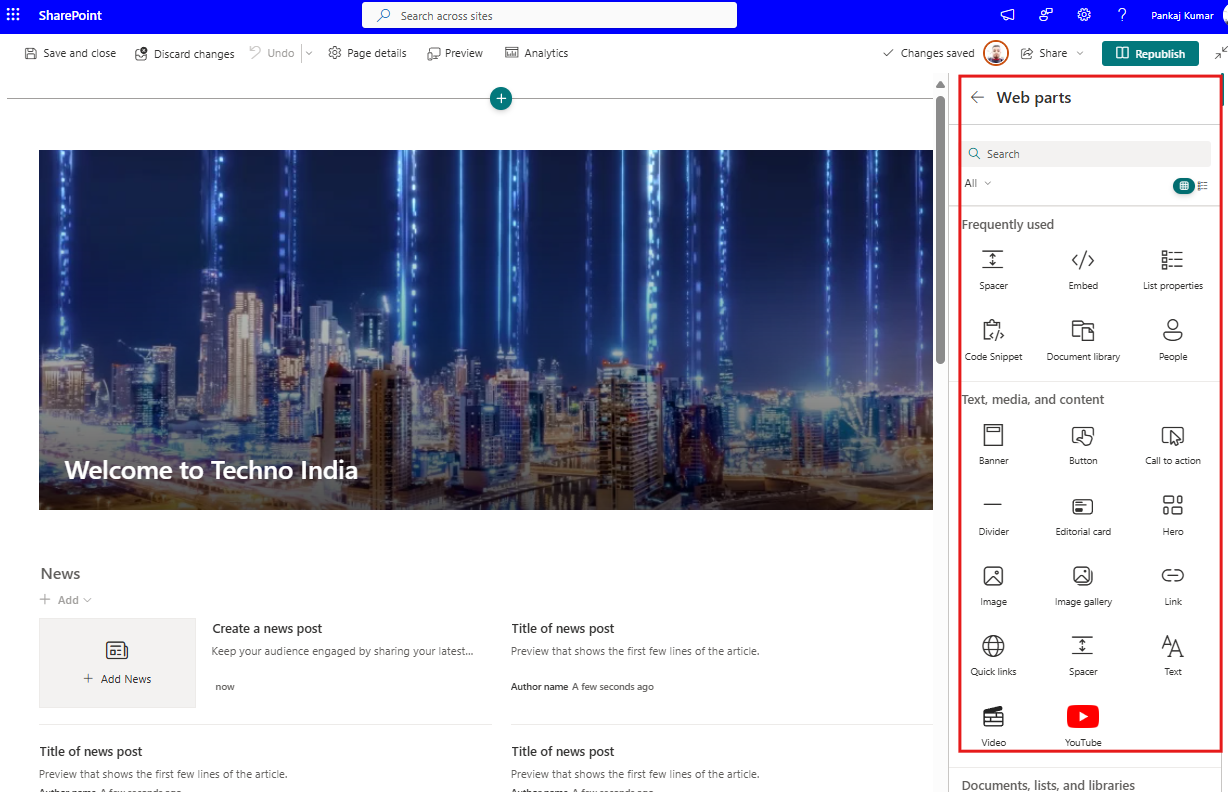The image size is (1228, 792).
Task: Switch web parts to list view
Action: [1203, 185]
